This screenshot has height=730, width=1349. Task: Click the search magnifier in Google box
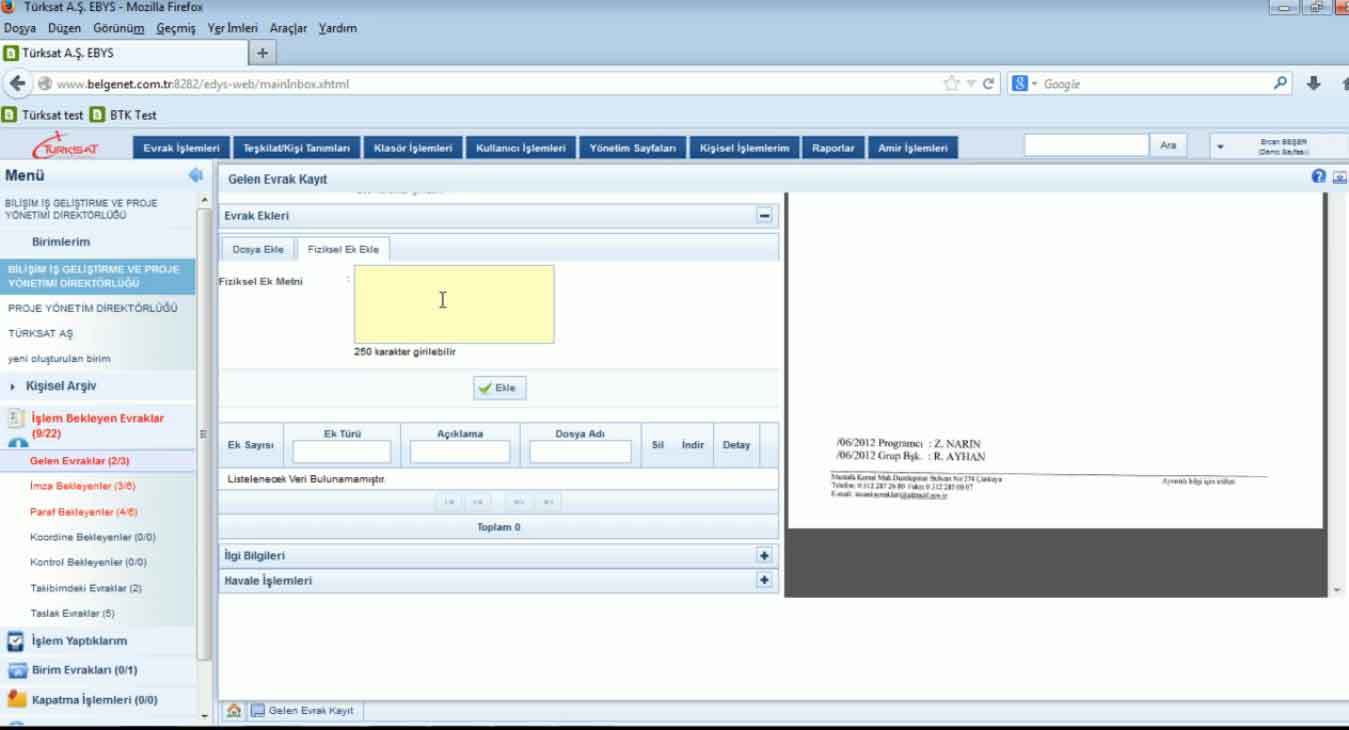pos(1281,84)
